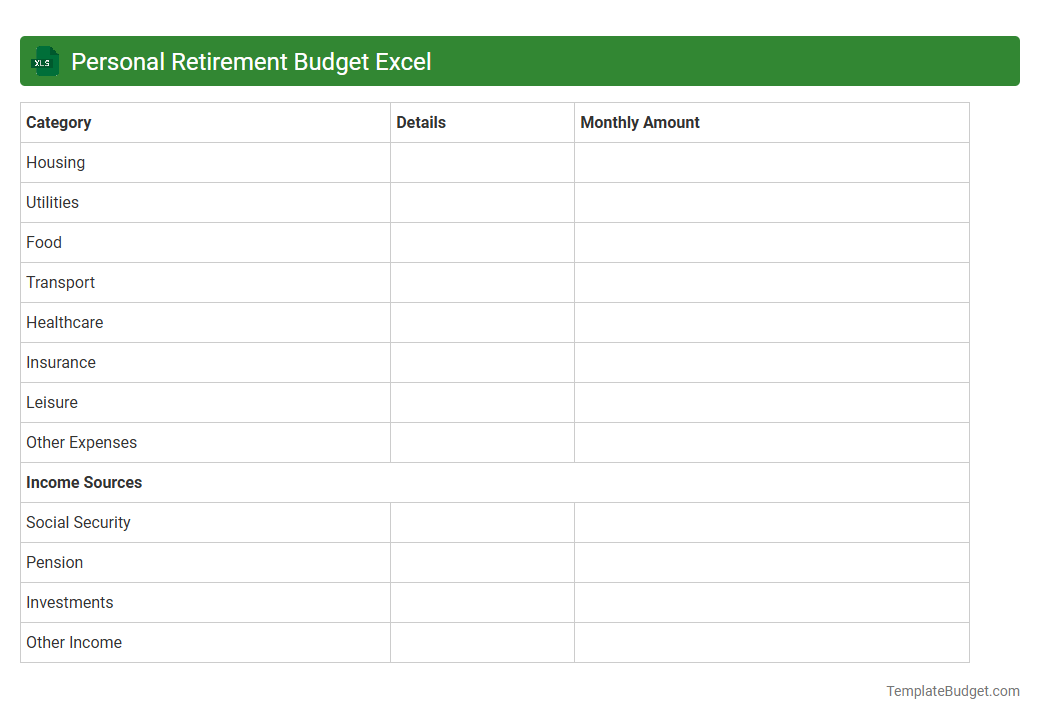1040x720 pixels.
Task: Select the Income Sources section header
Action: 84,482
